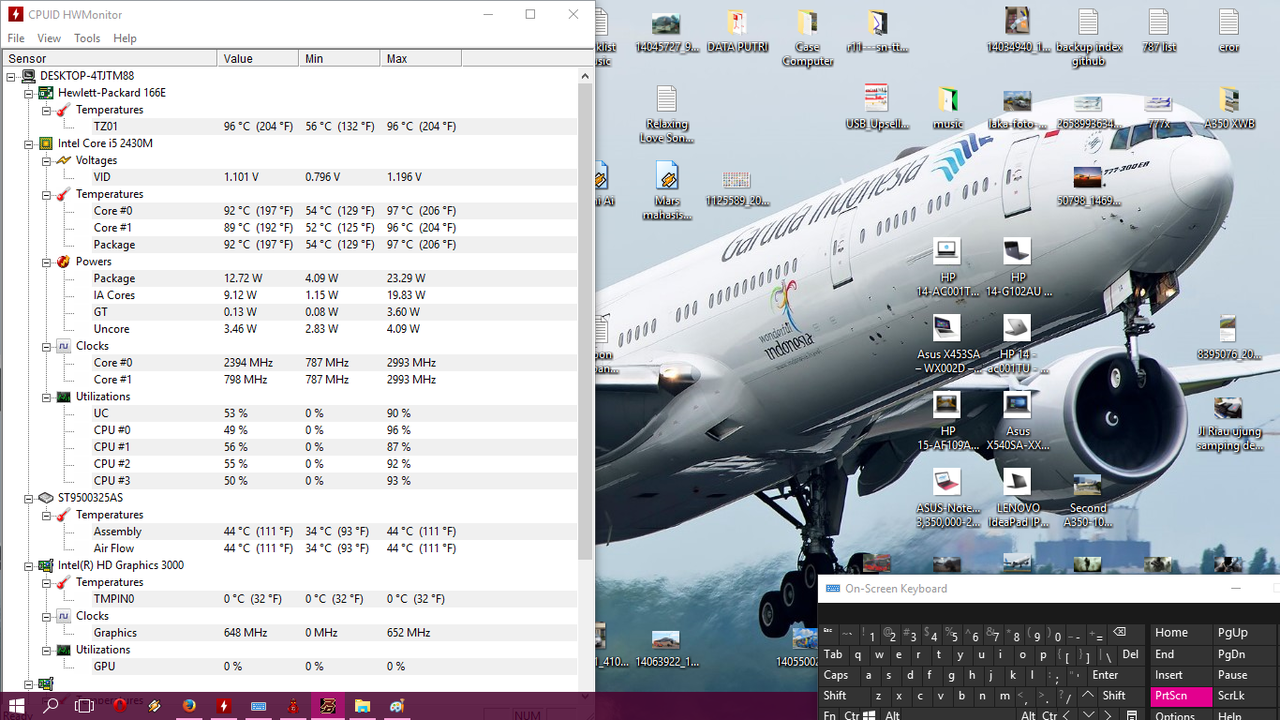Screen dimensions: 1280x720
Task: Open the LENOVO IdeaPad desktop shortcut
Action: (x=1018, y=498)
